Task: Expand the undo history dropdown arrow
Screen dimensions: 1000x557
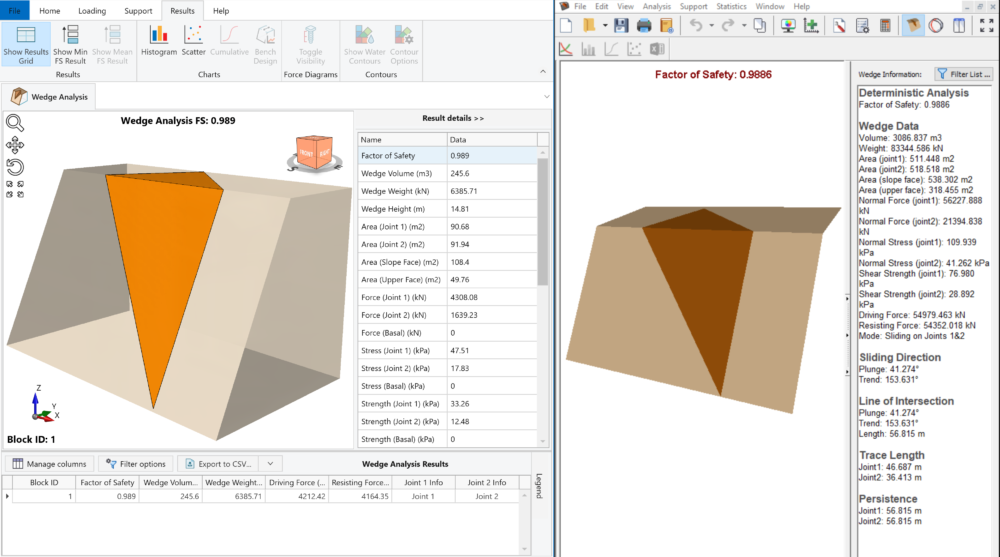Action: pyautogui.click(x=711, y=25)
